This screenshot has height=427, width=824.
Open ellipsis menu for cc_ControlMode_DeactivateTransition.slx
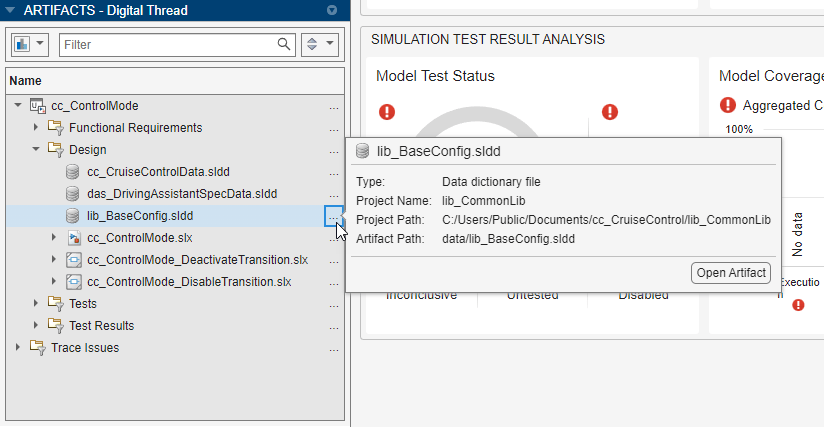pyautogui.click(x=334, y=262)
